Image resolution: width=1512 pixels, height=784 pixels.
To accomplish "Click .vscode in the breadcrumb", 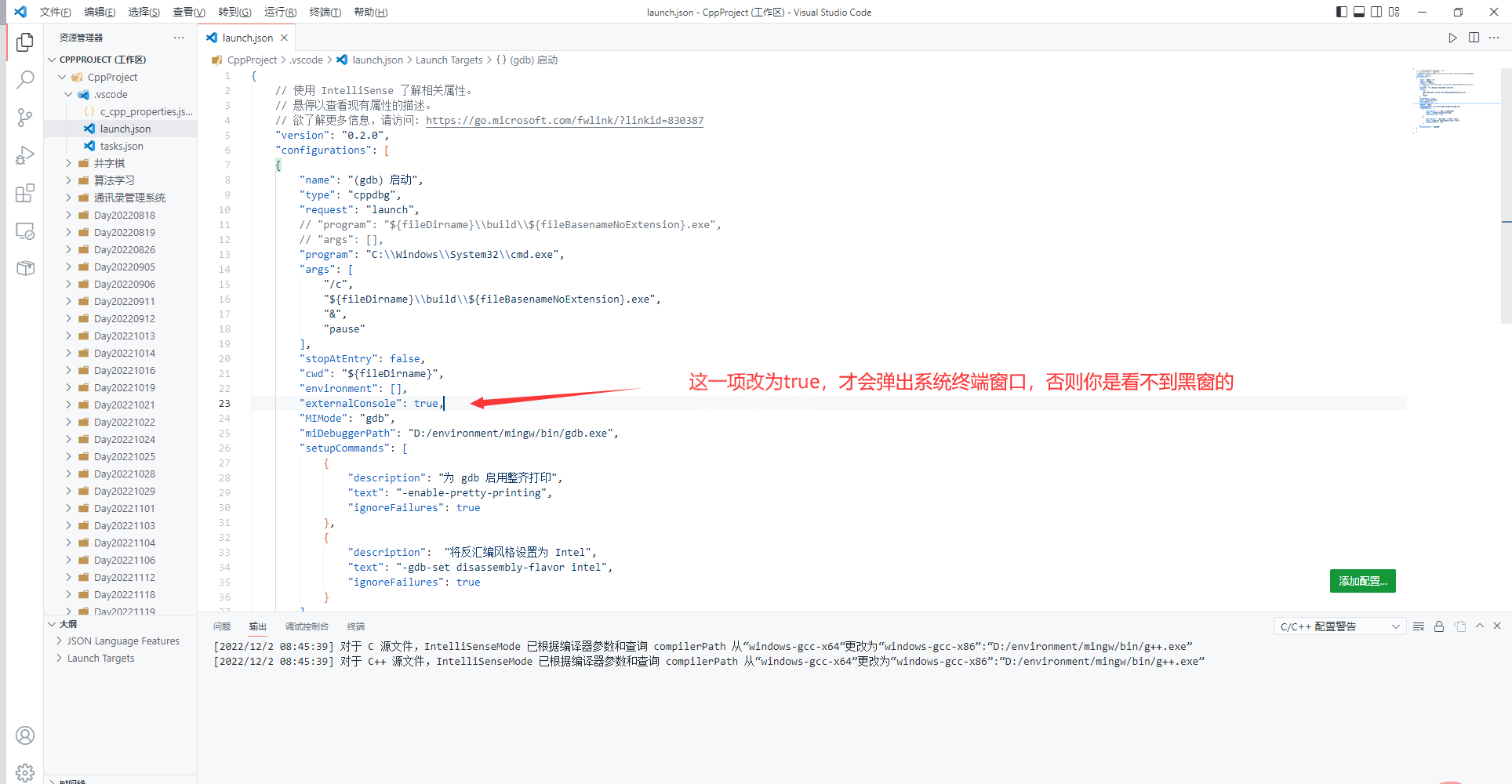I will click(307, 60).
